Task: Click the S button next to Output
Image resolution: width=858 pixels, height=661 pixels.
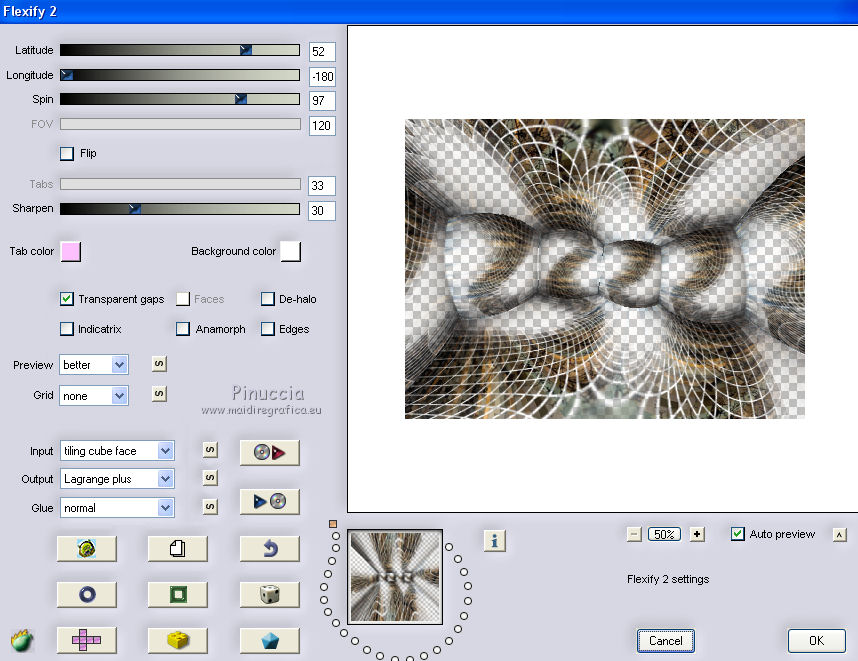Action: click(x=210, y=478)
